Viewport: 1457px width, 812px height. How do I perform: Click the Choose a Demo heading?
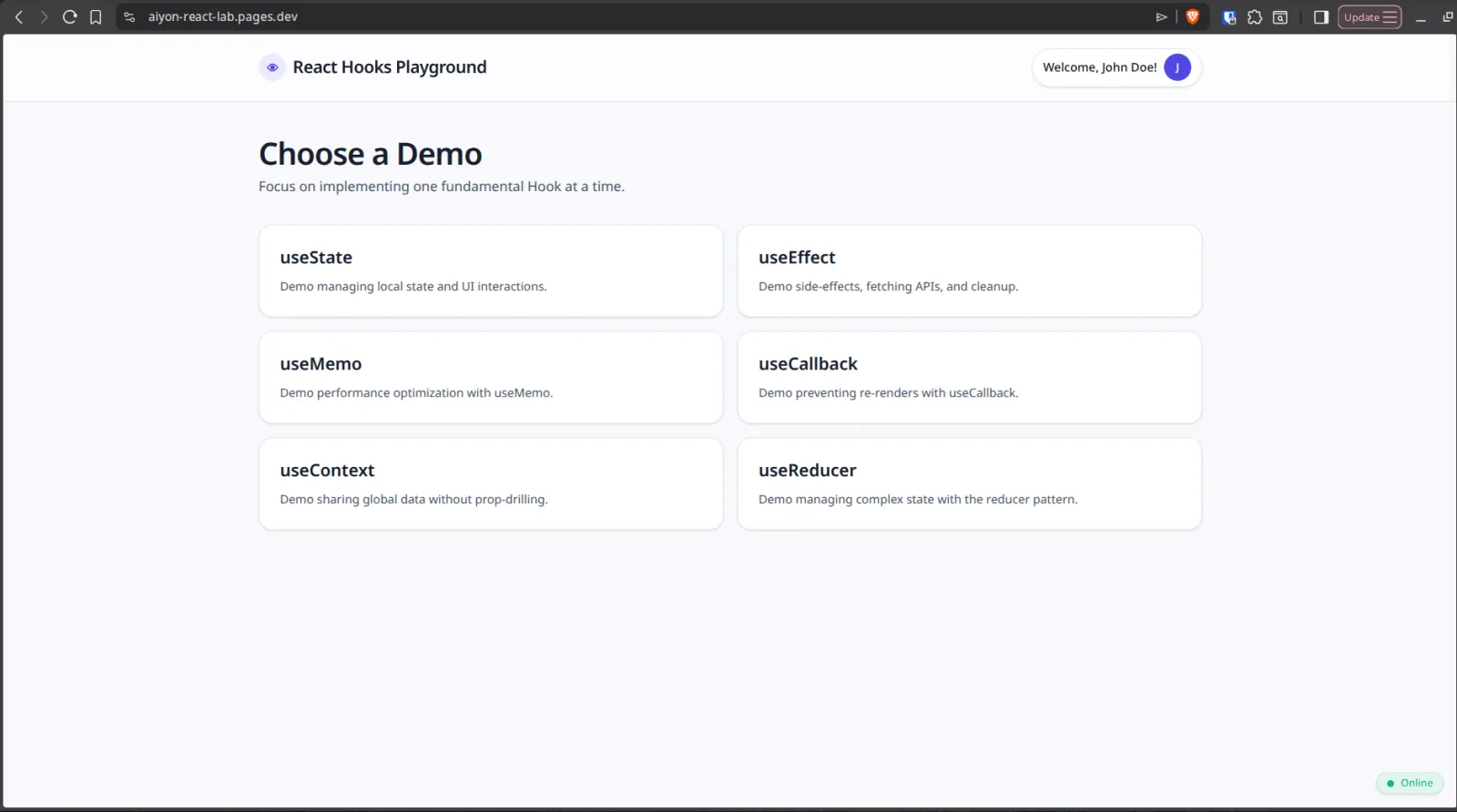tap(371, 154)
